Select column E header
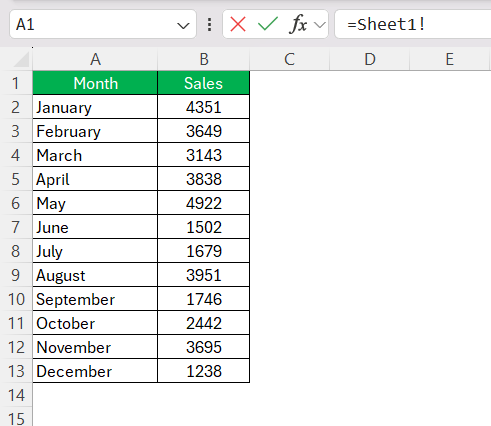This screenshot has height=426, width=491. (x=450, y=59)
